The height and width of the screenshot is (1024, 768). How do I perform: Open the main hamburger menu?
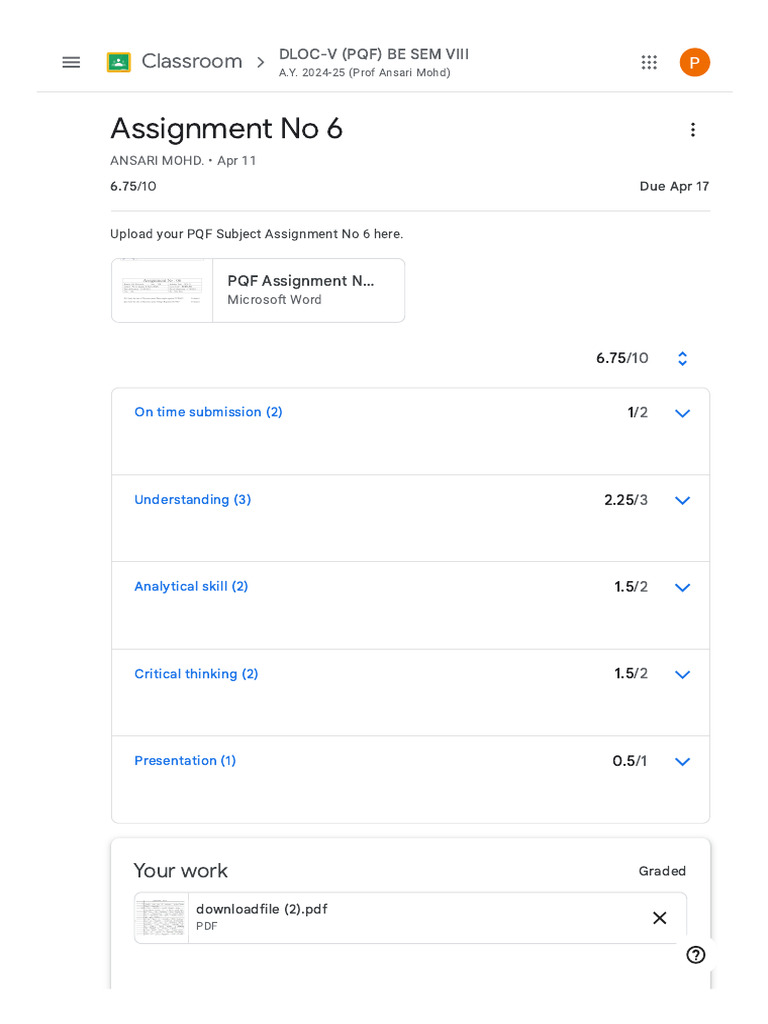pyautogui.click(x=71, y=62)
